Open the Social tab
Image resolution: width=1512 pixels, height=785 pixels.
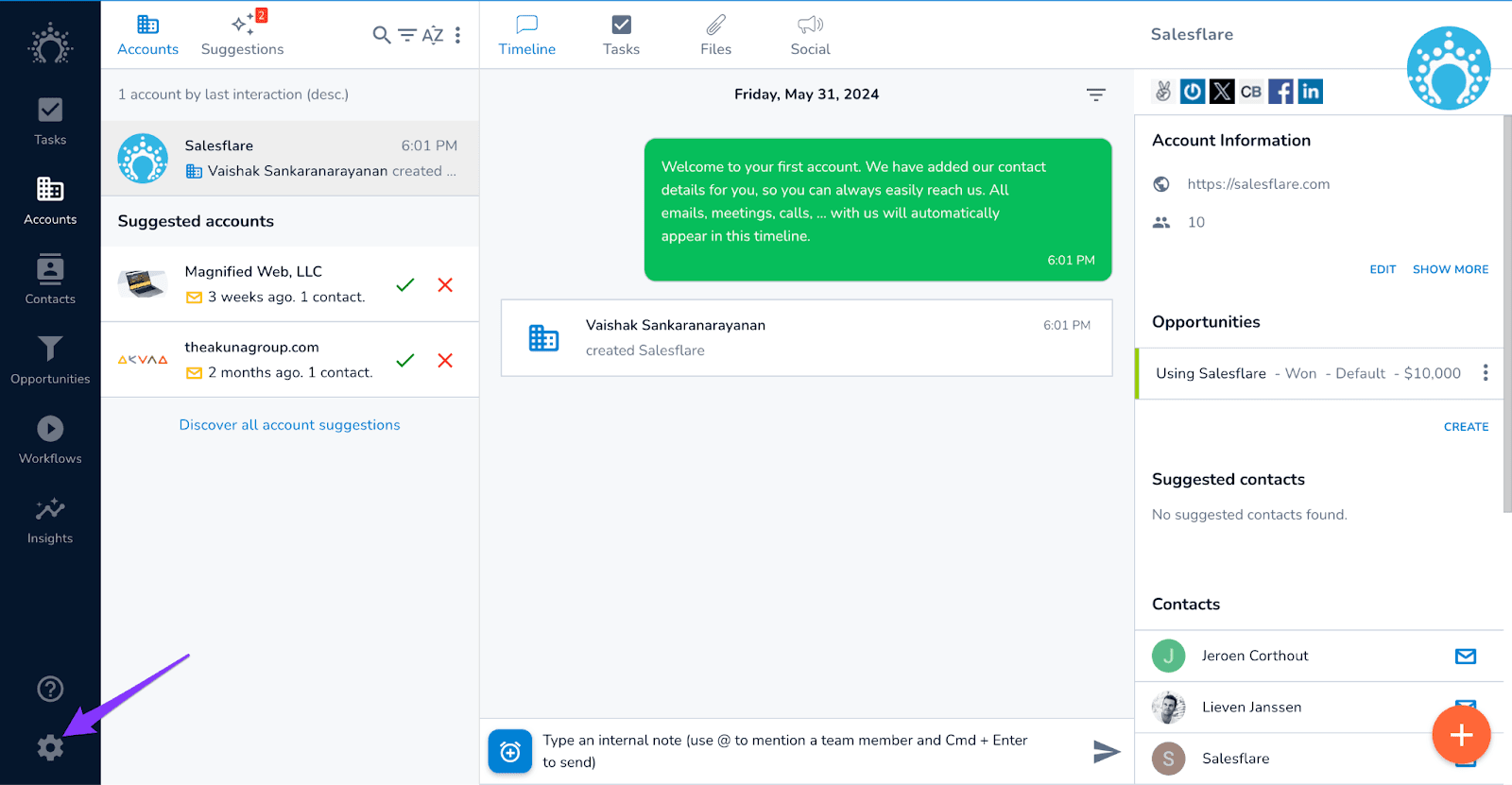pyautogui.click(x=811, y=35)
